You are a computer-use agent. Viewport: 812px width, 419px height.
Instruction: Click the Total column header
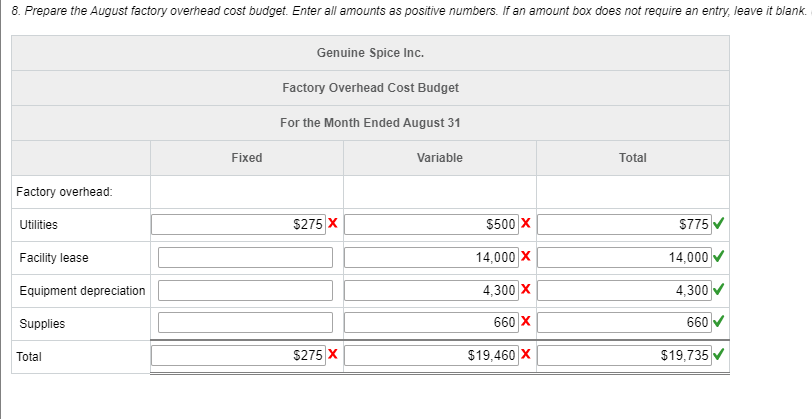click(633, 157)
